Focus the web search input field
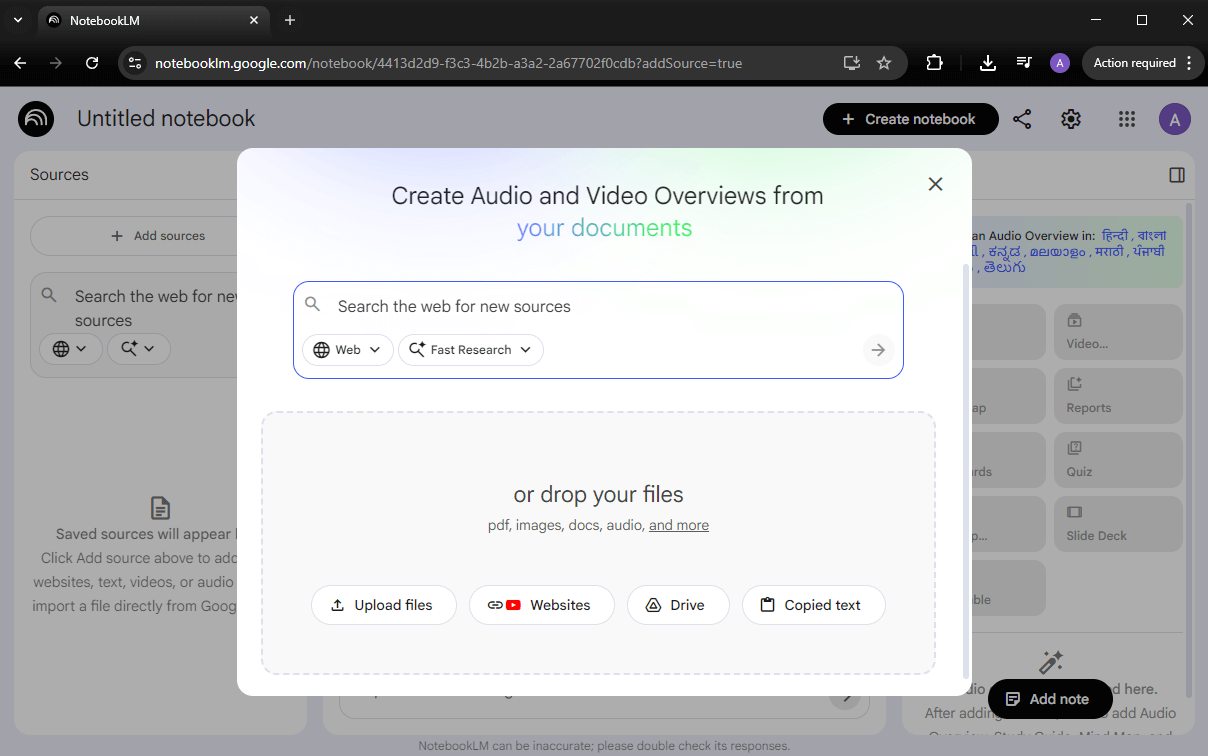The width and height of the screenshot is (1208, 756). click(600, 306)
